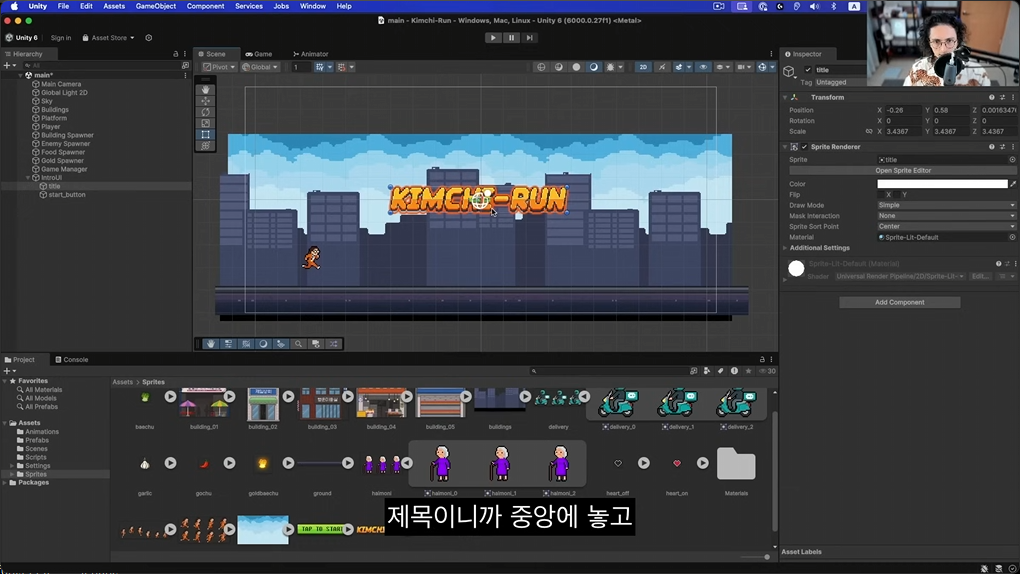Open the Tag Untagged dropdown

point(840,83)
